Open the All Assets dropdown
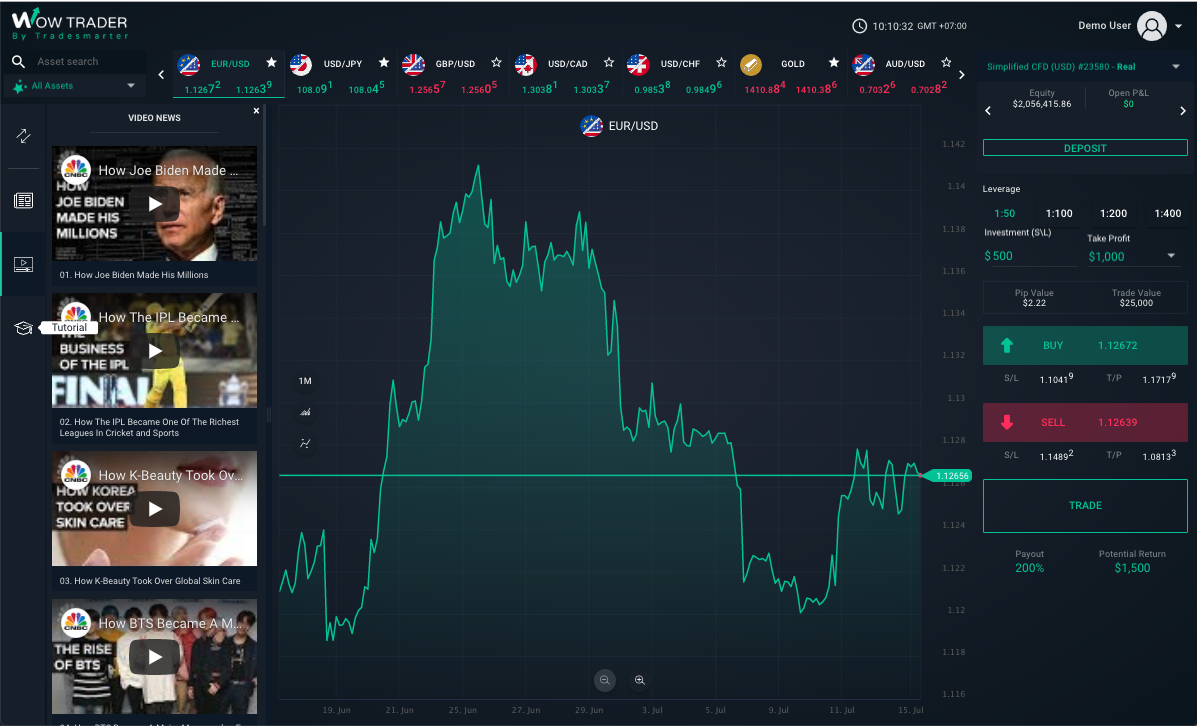1197x726 pixels. pyautogui.click(x=74, y=86)
